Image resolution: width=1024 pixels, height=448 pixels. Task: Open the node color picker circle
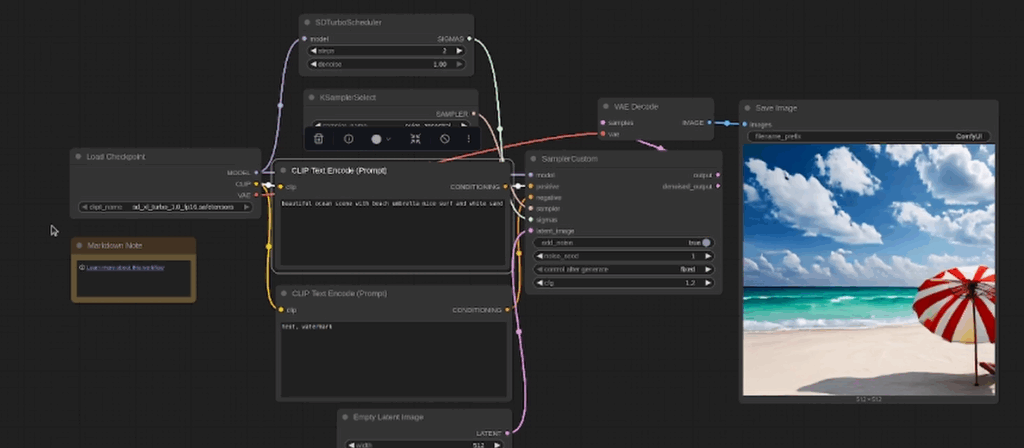377,139
